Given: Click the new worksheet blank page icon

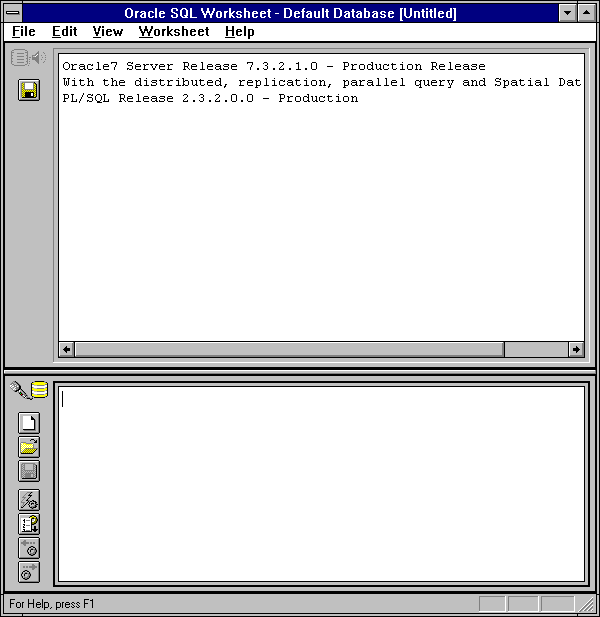Looking at the screenshot, I should pyautogui.click(x=29, y=423).
